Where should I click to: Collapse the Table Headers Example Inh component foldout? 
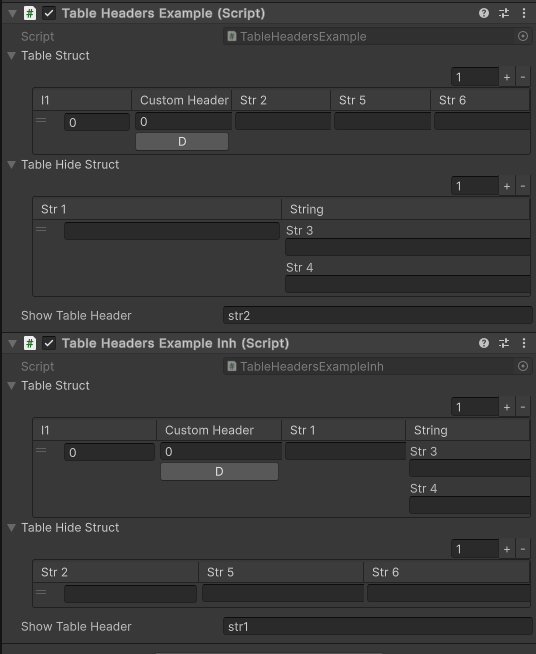(12, 344)
